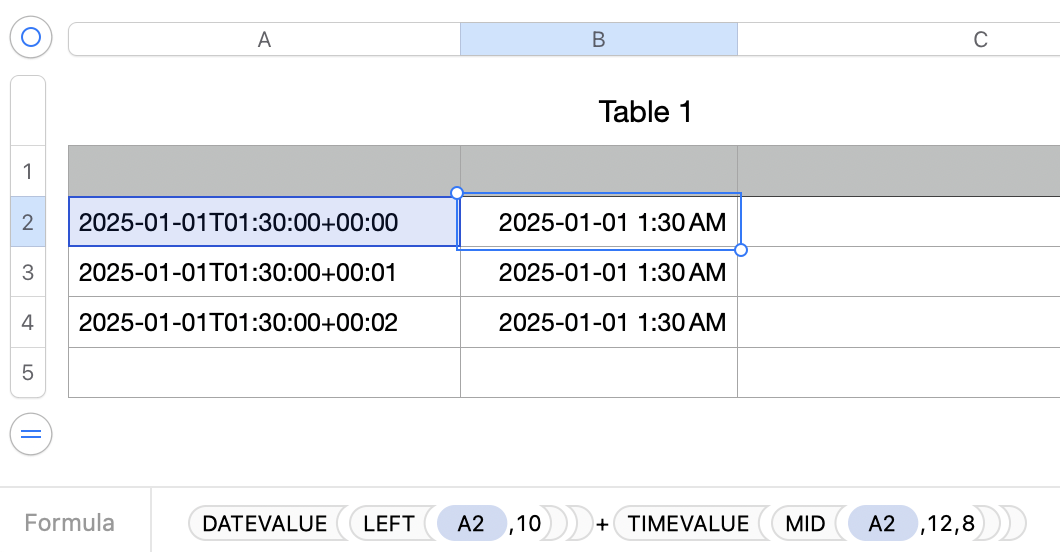Click the table select handle circle

click(30, 38)
